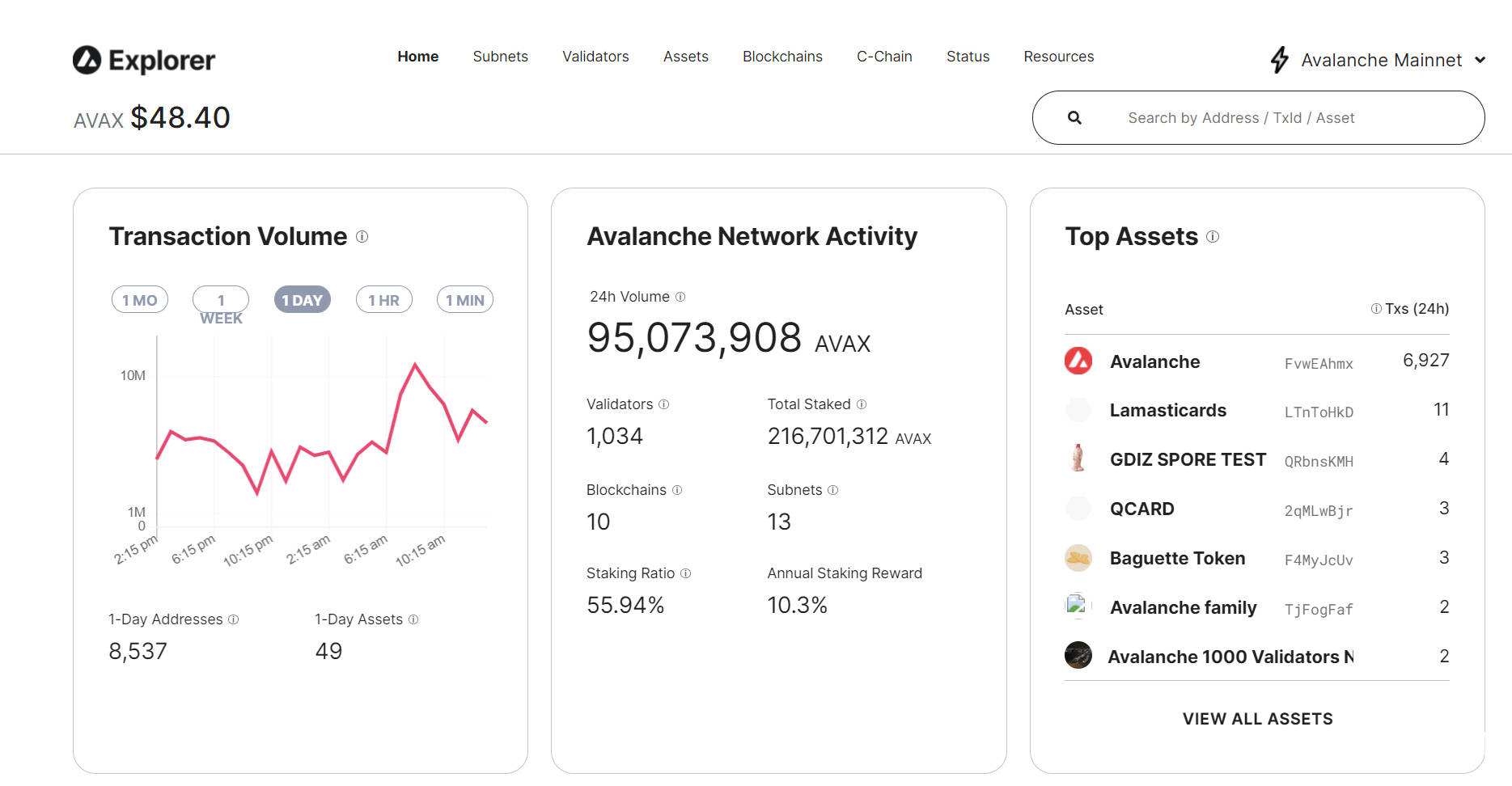Click the Baguette Token asset icon
Screen dimensions: 1512x786
(1078, 558)
